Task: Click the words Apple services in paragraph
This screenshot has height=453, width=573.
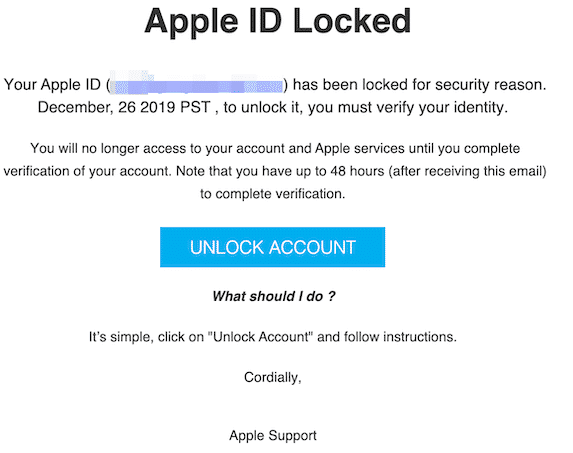Action: coord(360,149)
